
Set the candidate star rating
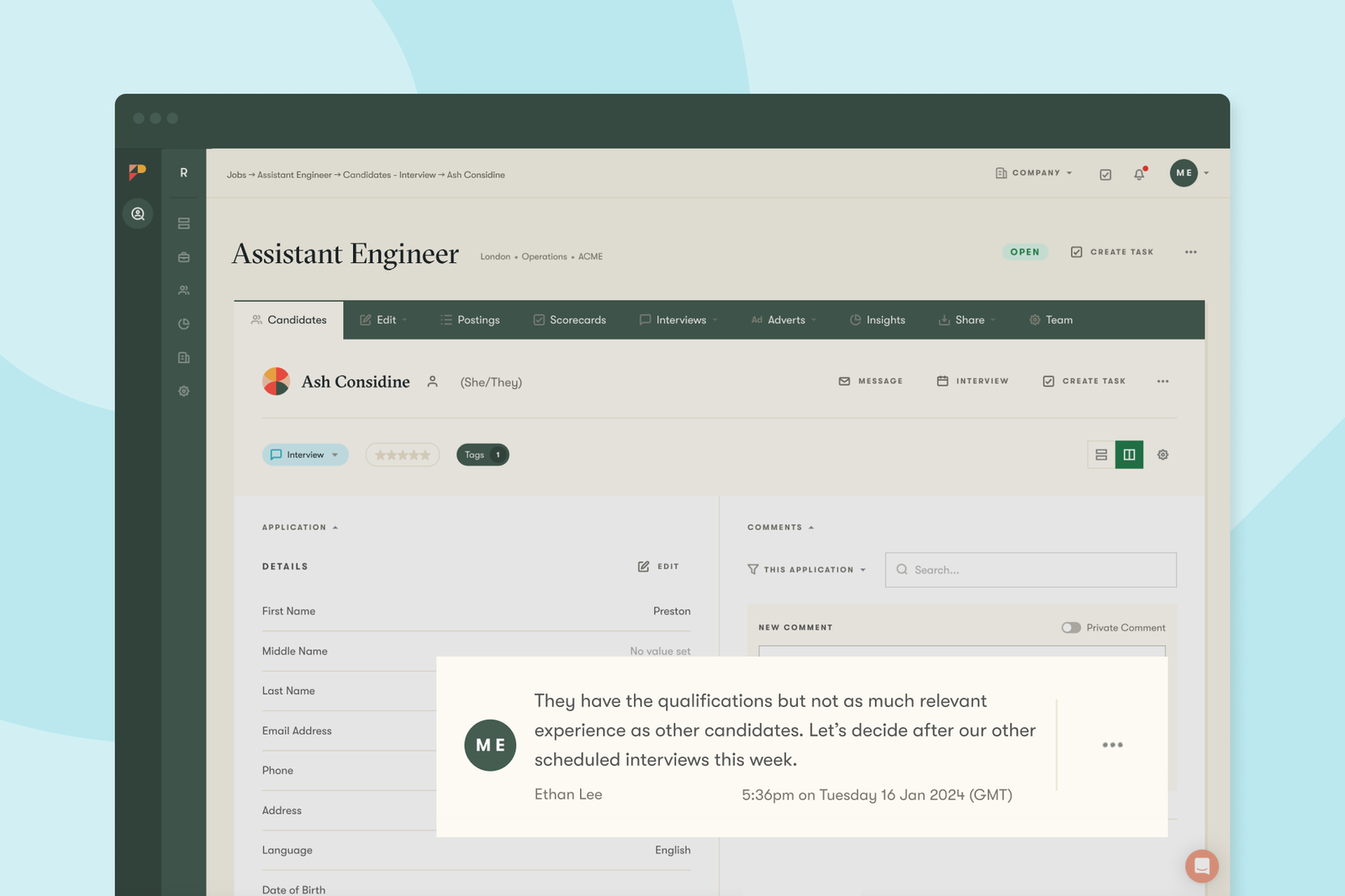click(403, 455)
